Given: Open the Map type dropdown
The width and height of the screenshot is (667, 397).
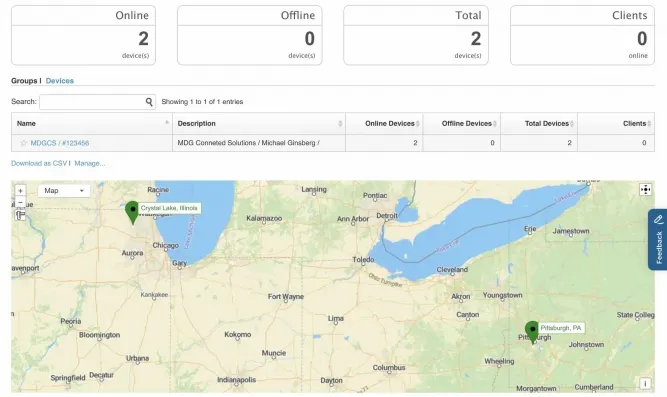Looking at the screenshot, I should [64, 191].
